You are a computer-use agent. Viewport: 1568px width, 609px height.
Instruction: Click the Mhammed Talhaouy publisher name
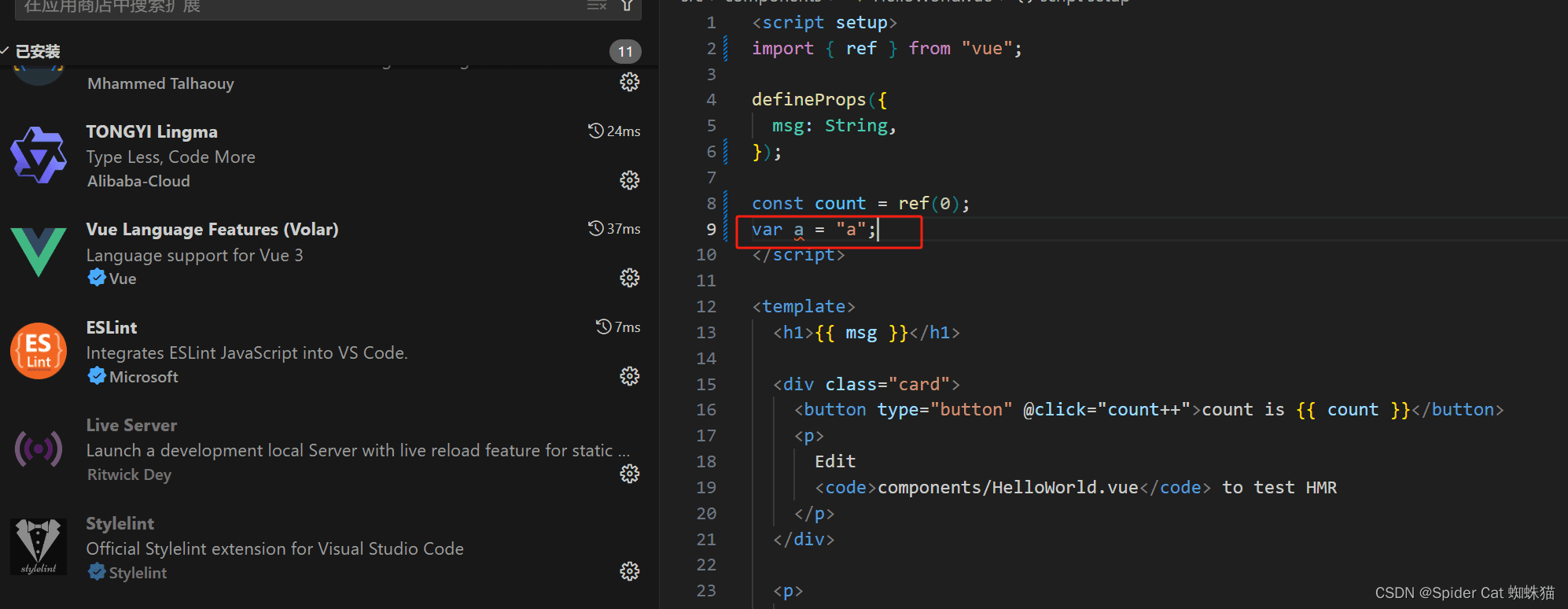pyautogui.click(x=160, y=83)
